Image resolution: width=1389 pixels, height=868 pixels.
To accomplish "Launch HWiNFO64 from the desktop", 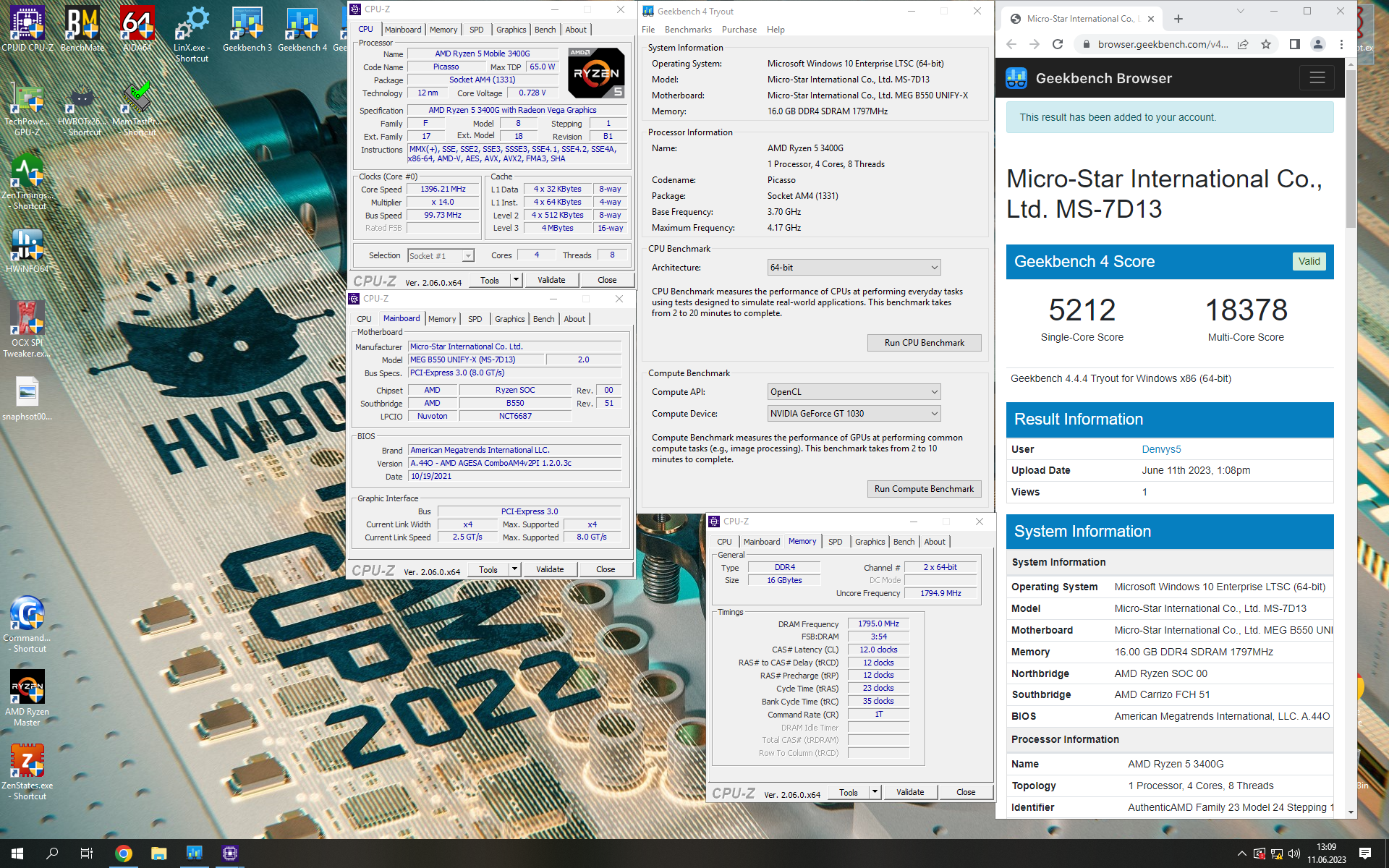I will (27, 251).
